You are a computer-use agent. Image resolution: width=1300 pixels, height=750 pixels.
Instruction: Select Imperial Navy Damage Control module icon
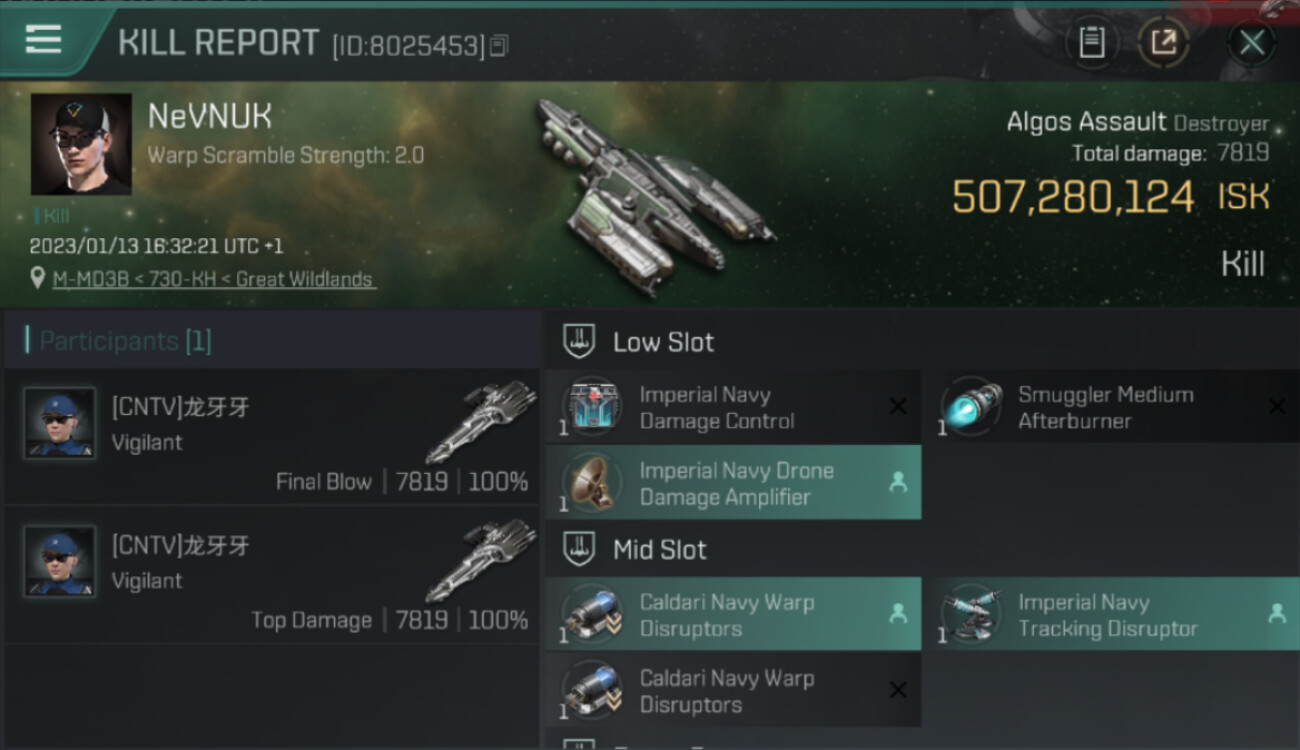pyautogui.click(x=594, y=407)
